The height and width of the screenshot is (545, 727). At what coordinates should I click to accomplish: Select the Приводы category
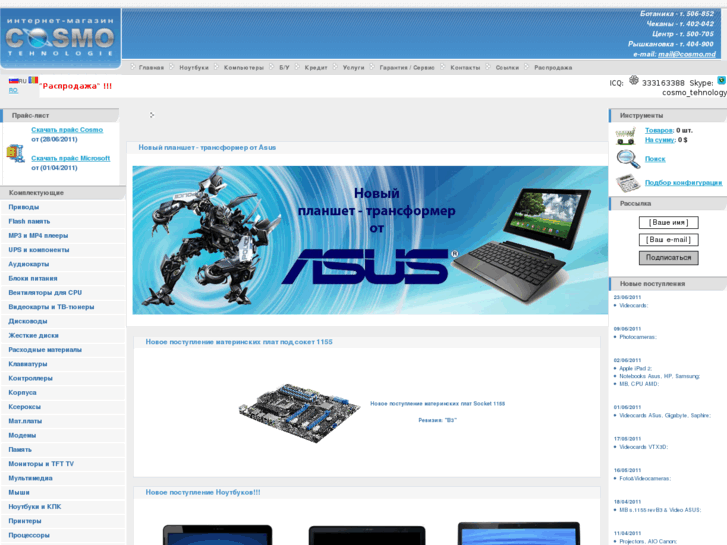point(24,207)
